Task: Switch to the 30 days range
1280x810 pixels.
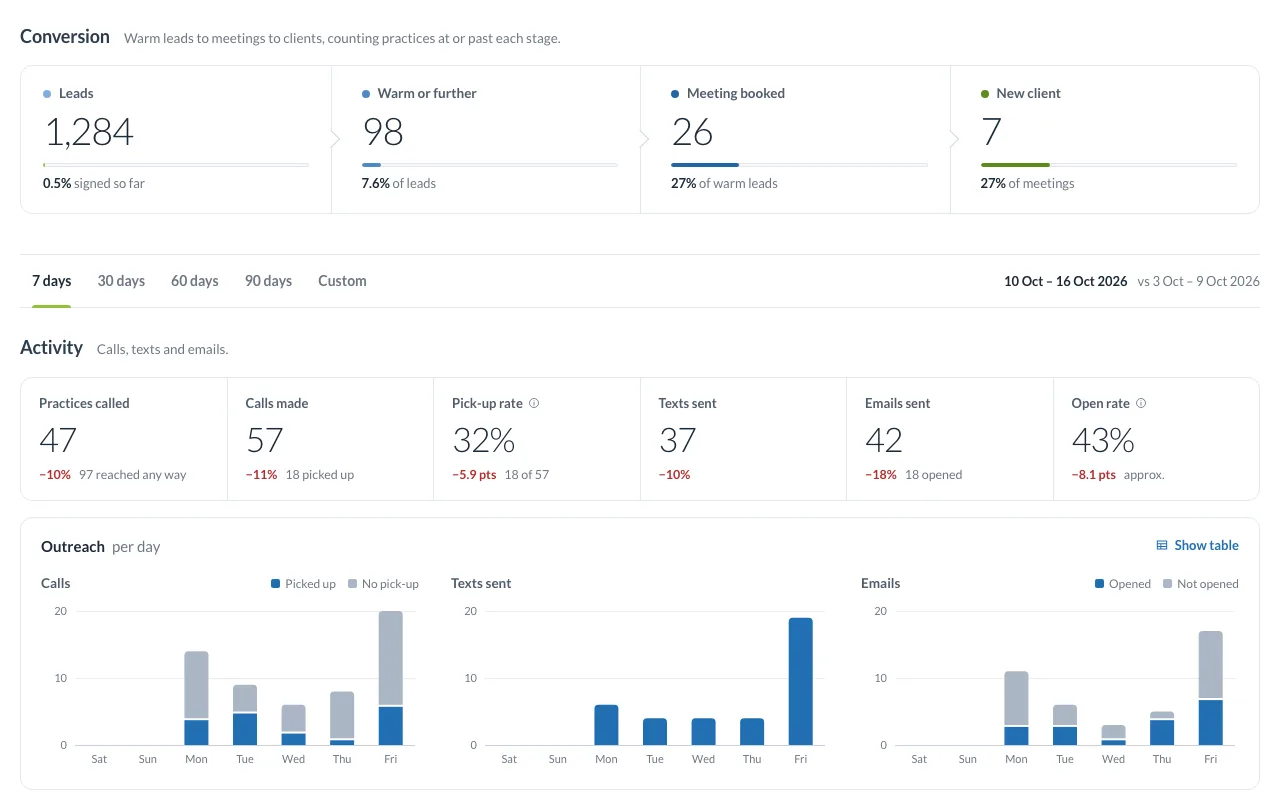Action: (x=121, y=281)
